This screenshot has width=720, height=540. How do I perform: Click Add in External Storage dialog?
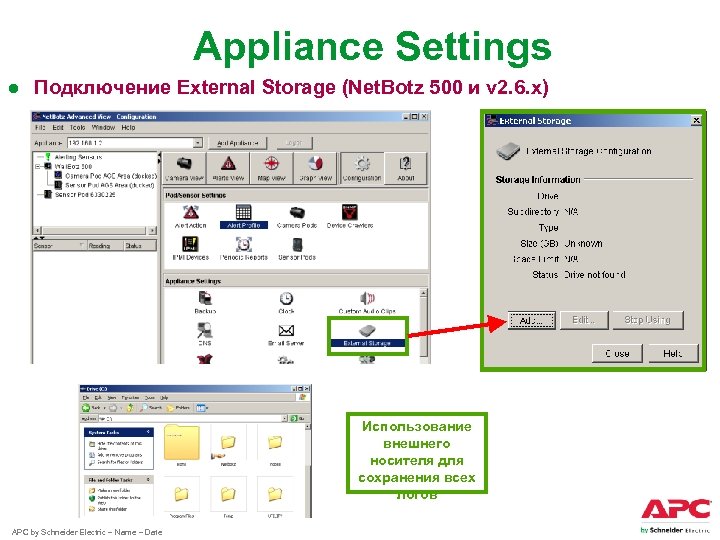[x=531, y=320]
